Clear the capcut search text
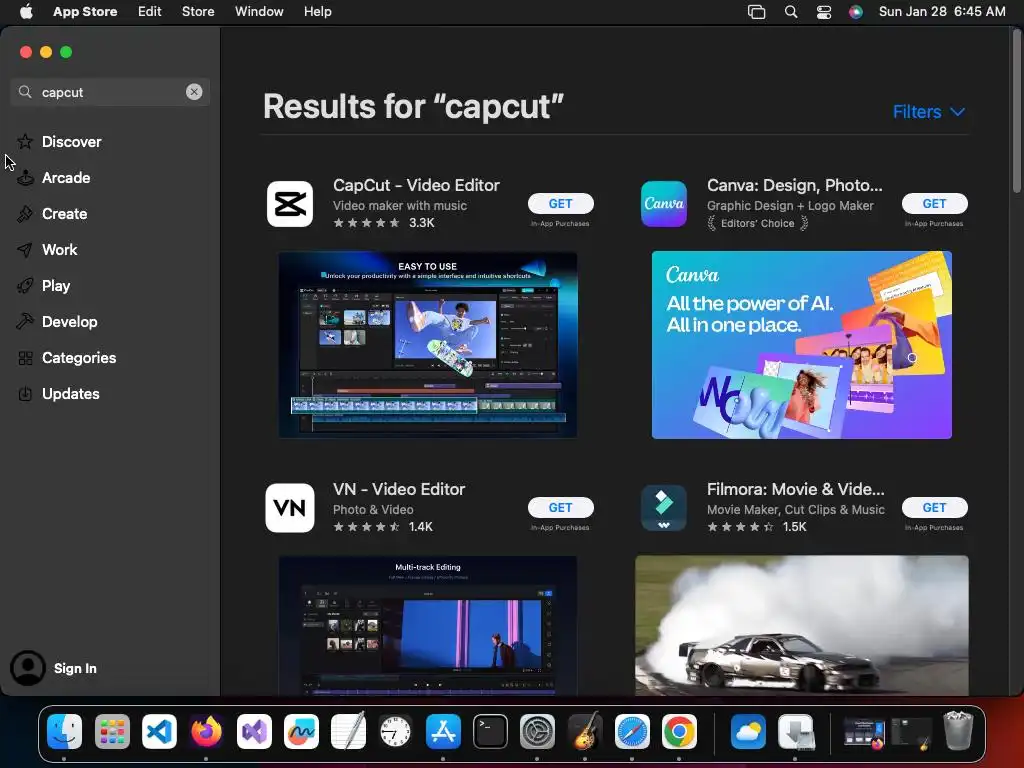 [x=194, y=92]
